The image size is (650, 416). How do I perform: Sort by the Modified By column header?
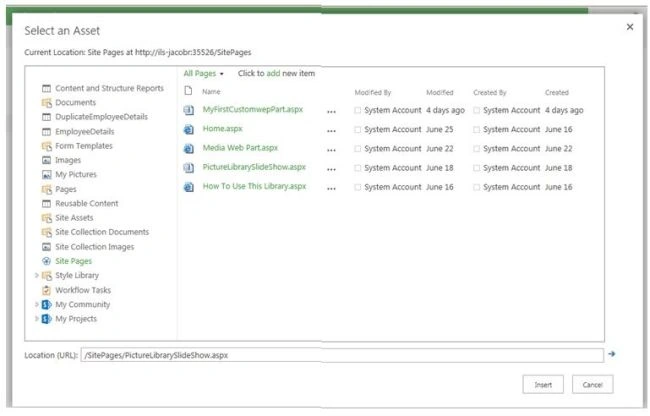[x=373, y=92]
